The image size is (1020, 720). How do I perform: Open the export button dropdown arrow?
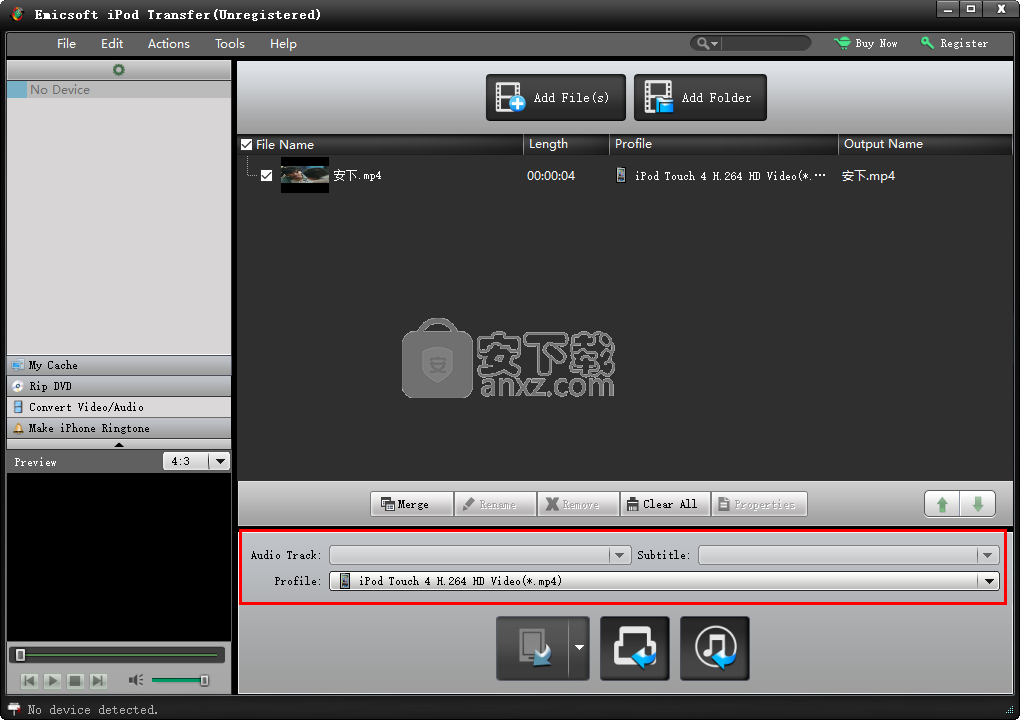[x=579, y=648]
